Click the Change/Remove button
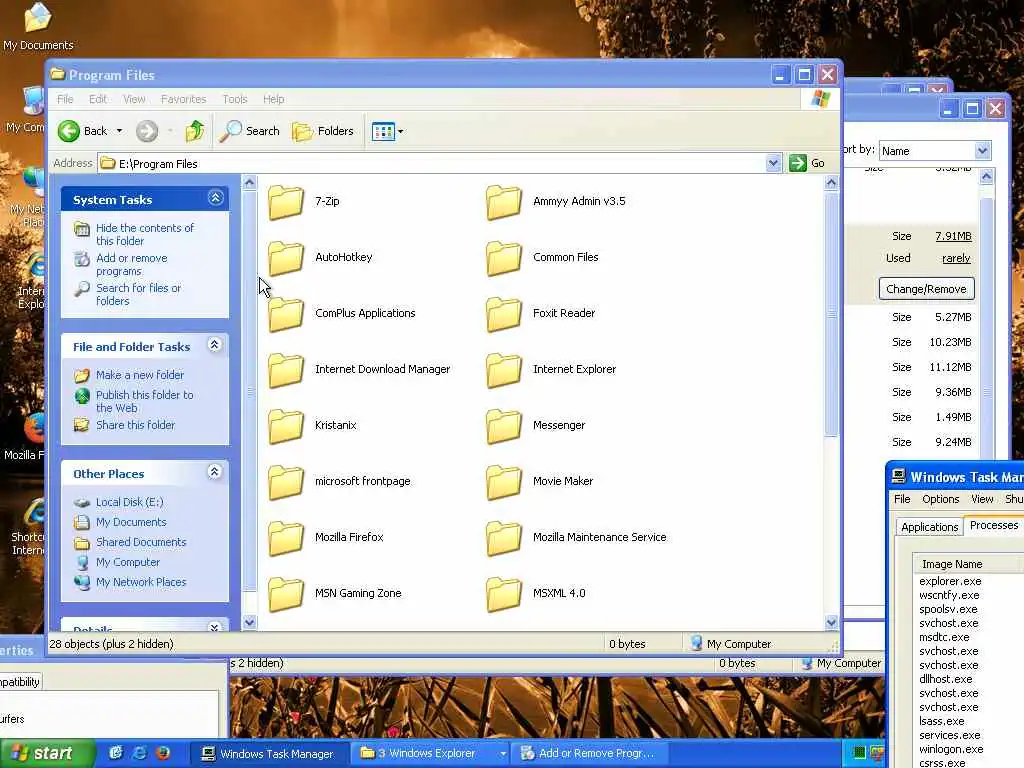 point(926,289)
